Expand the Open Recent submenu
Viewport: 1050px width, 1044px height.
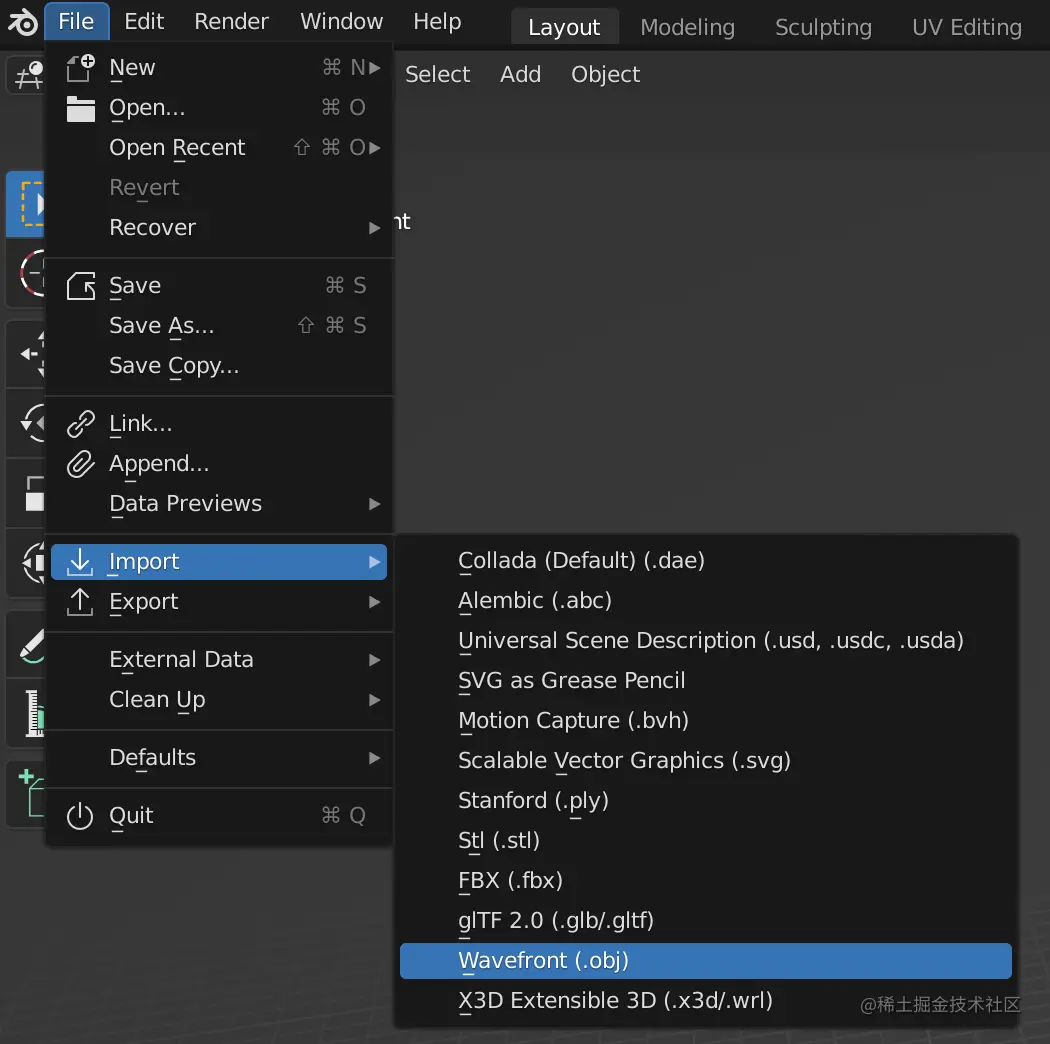pos(374,148)
